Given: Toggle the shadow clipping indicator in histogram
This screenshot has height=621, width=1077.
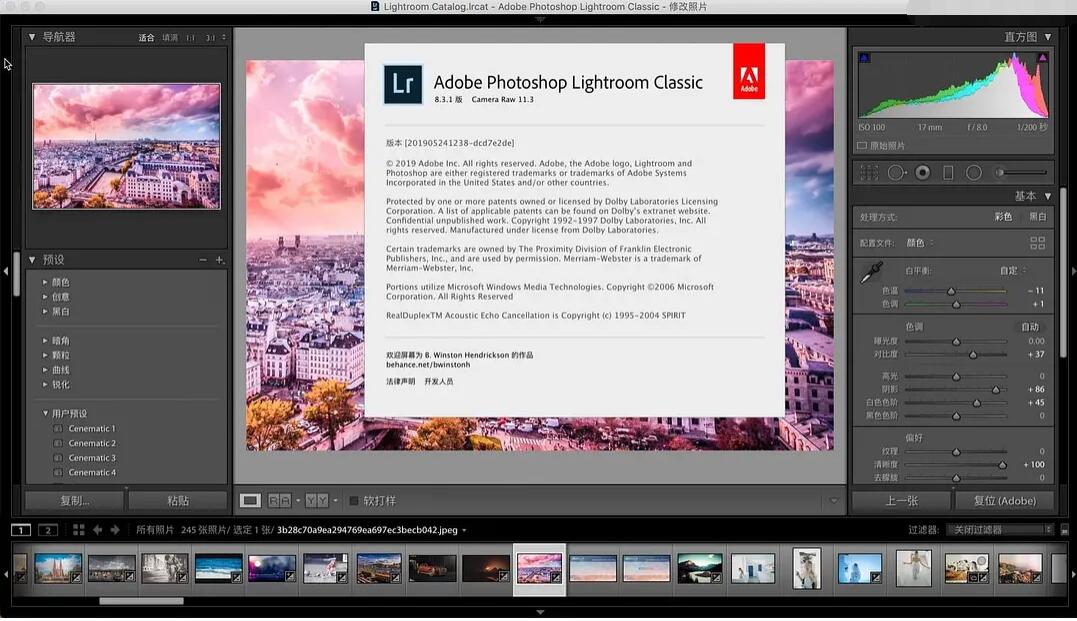Looking at the screenshot, I should [x=864, y=58].
